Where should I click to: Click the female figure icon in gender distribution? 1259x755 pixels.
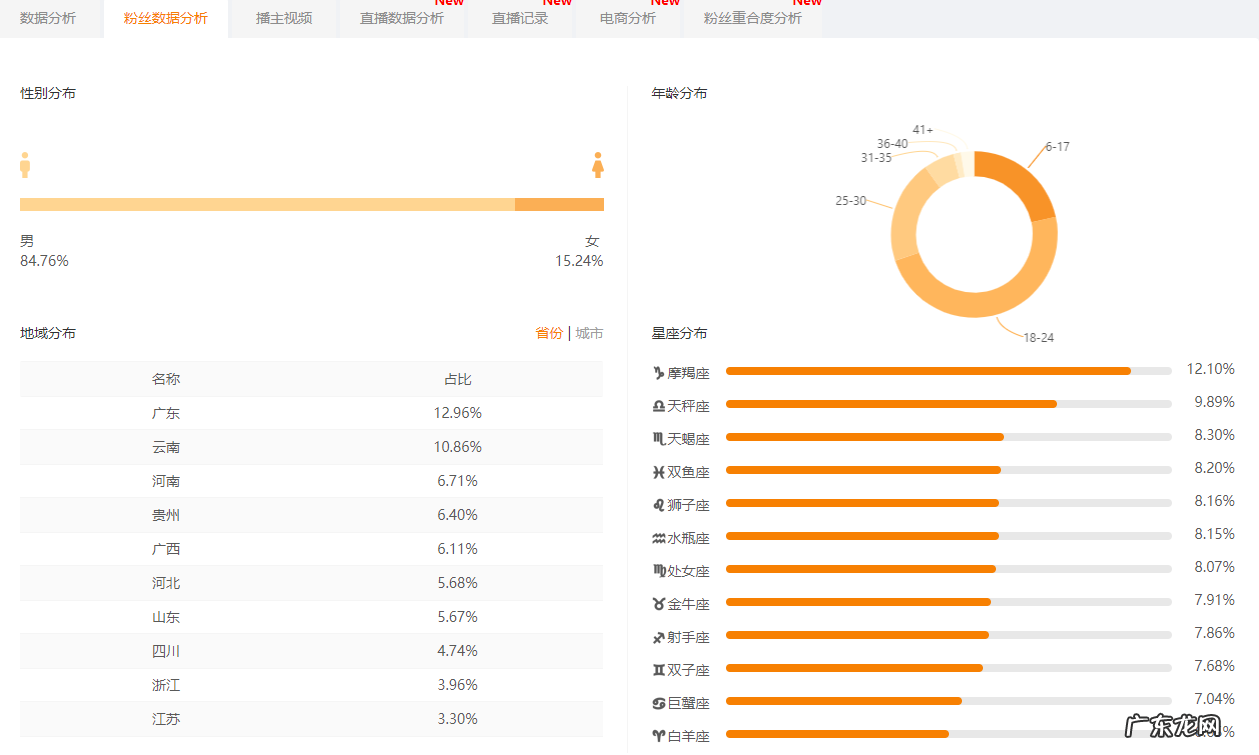click(597, 165)
